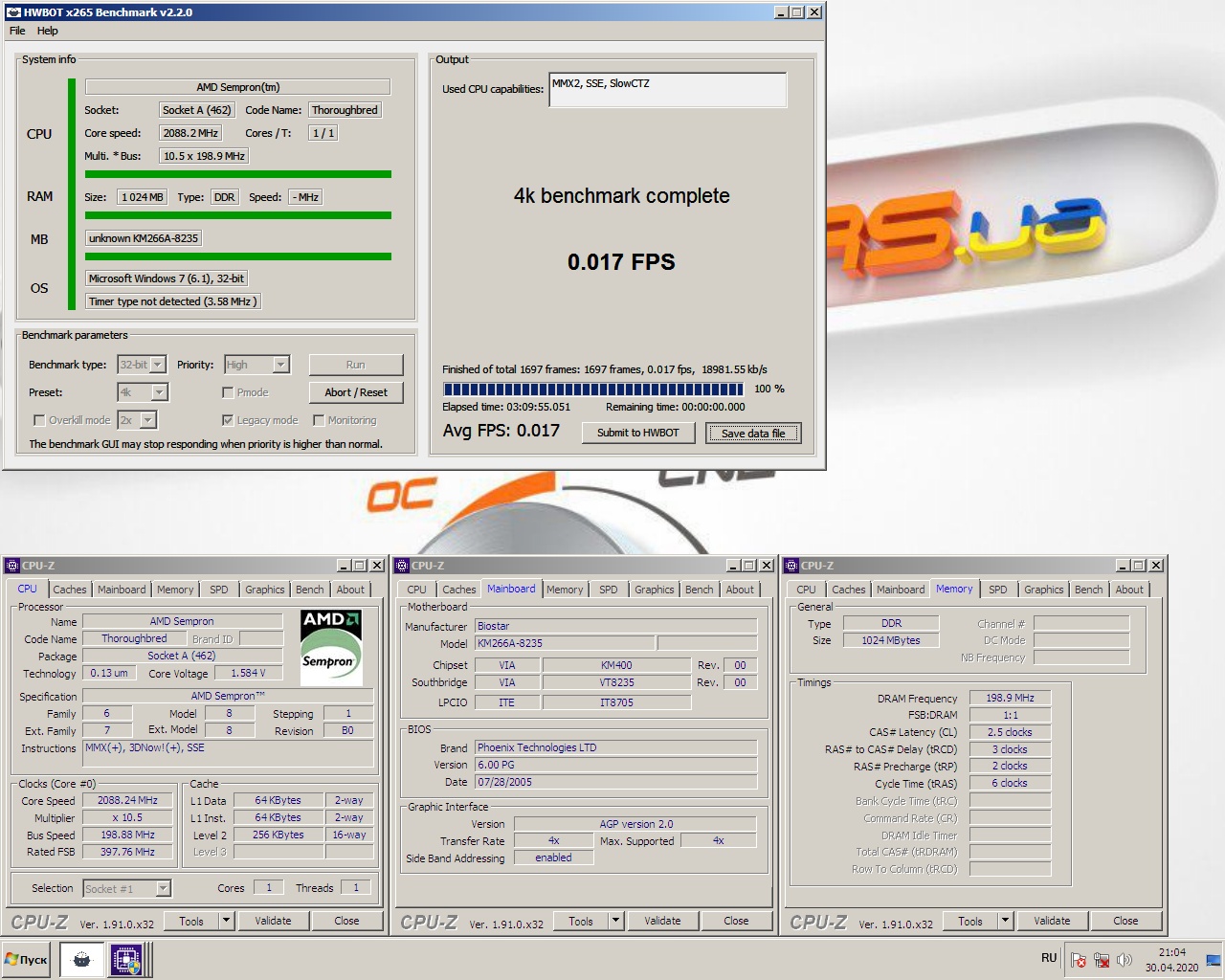
Task: Open Bench tab in Memory CPU-Z window
Action: point(1089,590)
